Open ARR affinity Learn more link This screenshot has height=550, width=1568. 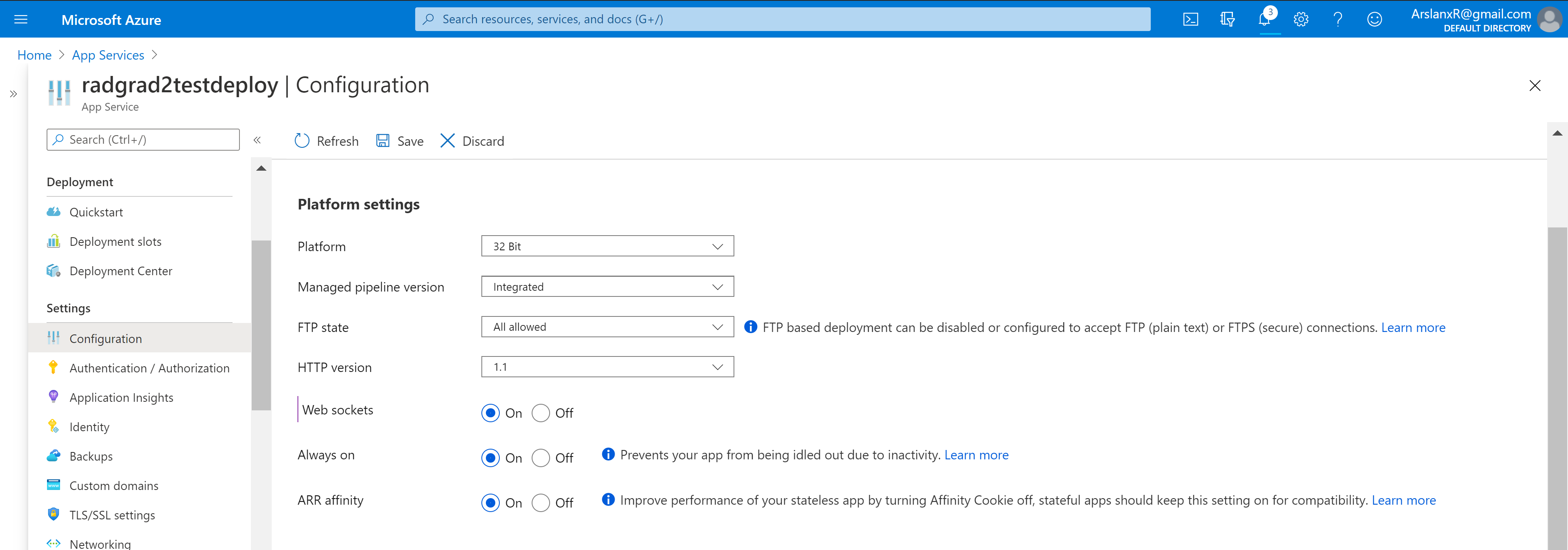click(x=1404, y=500)
